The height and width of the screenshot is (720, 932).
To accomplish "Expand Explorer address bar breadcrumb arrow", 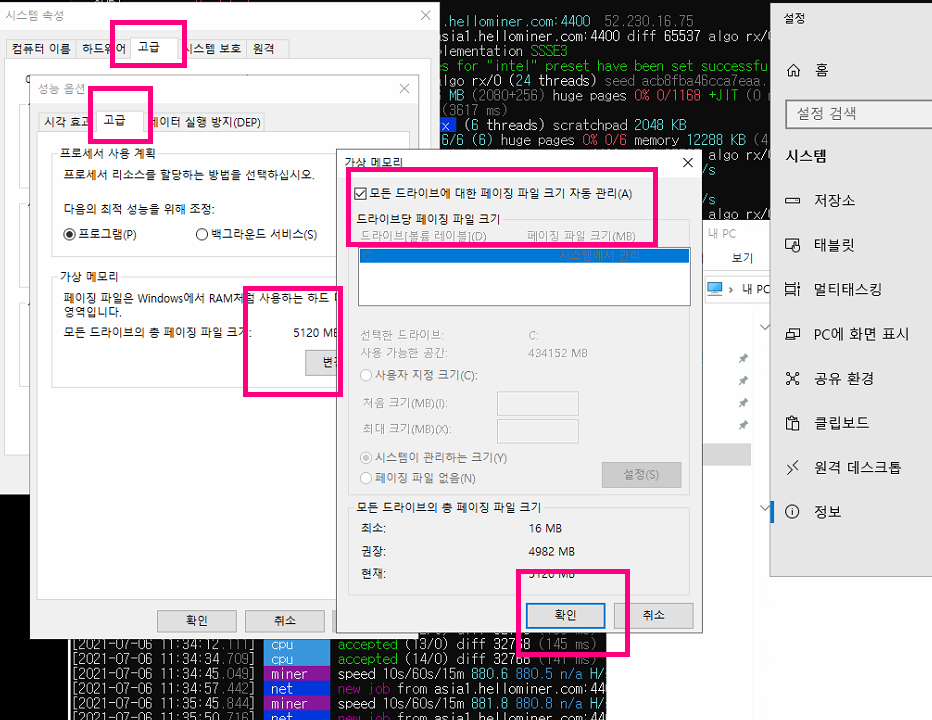I will pos(731,290).
